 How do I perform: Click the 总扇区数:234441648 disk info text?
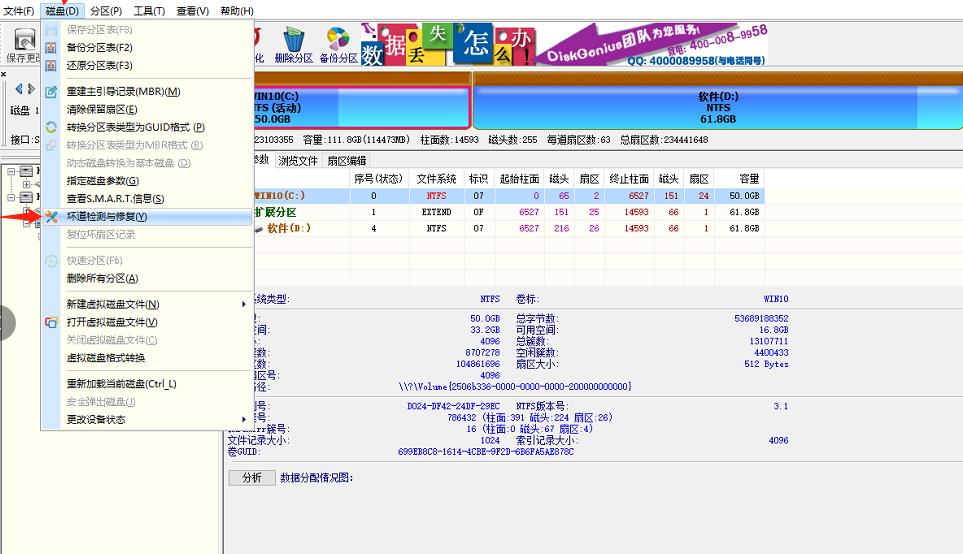click(664, 139)
